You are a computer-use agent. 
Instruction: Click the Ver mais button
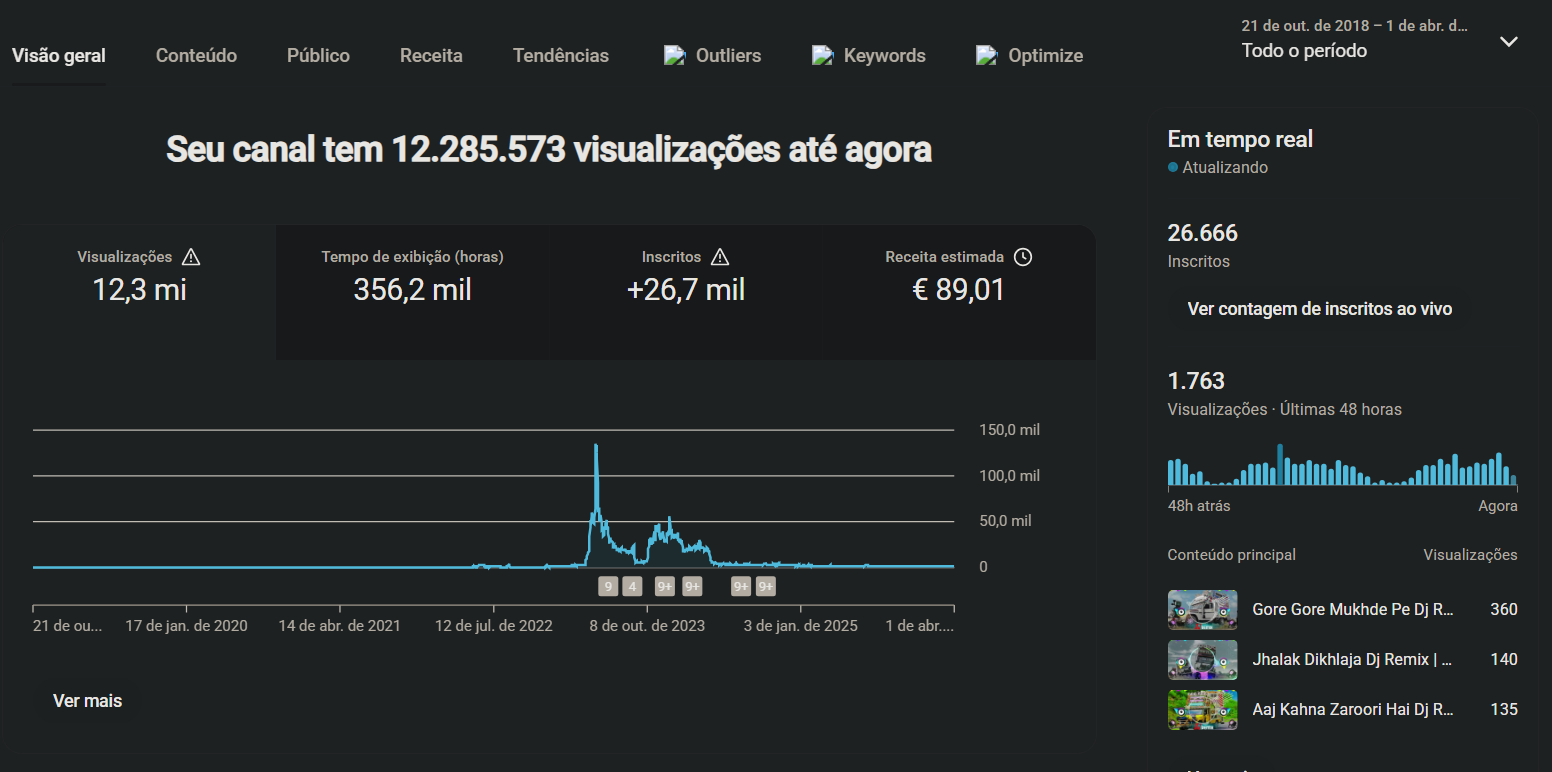pyautogui.click(x=88, y=701)
